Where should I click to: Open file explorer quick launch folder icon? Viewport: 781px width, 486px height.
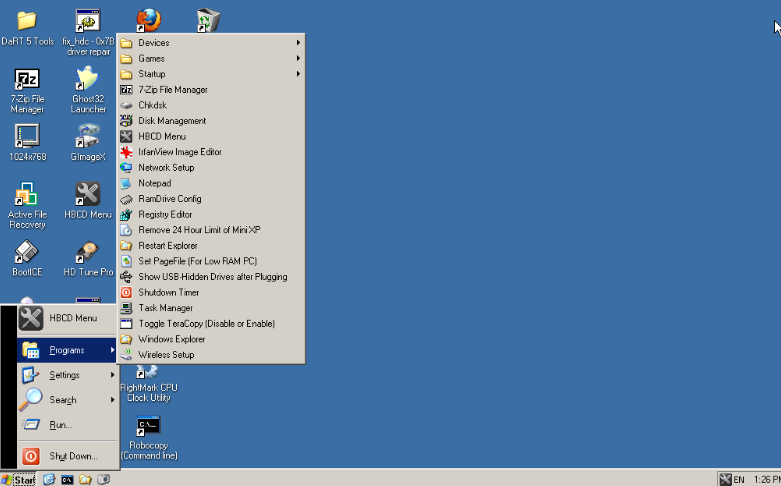click(86, 480)
